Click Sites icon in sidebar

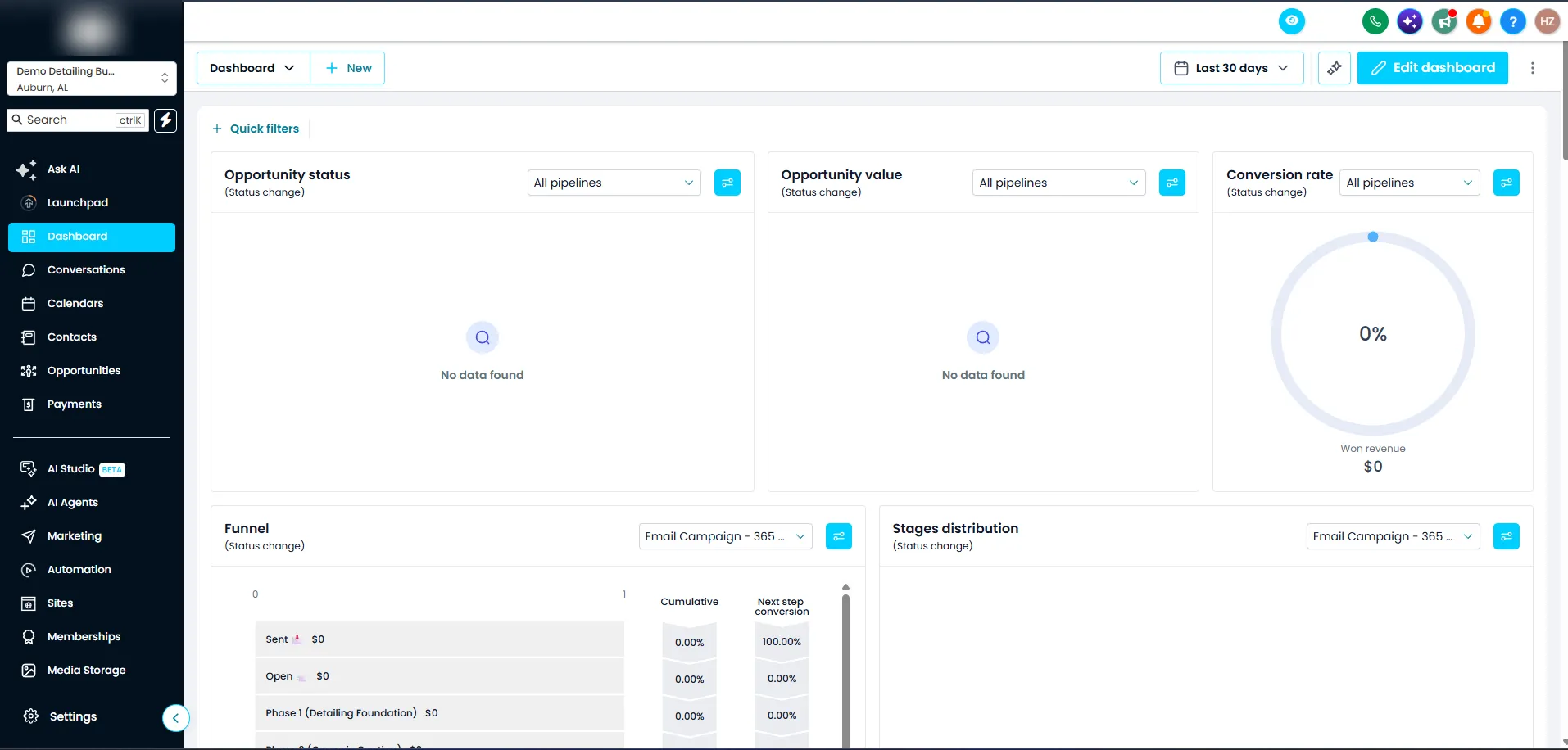point(29,603)
